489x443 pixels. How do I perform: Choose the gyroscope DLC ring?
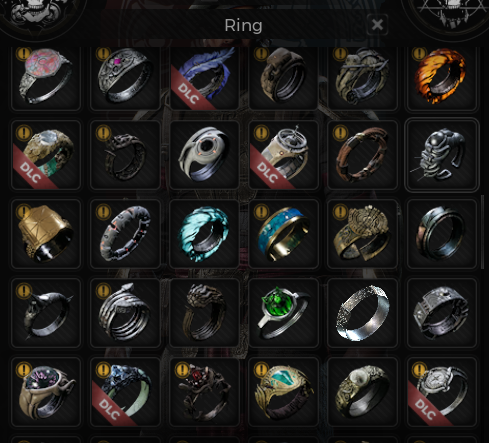(283, 155)
